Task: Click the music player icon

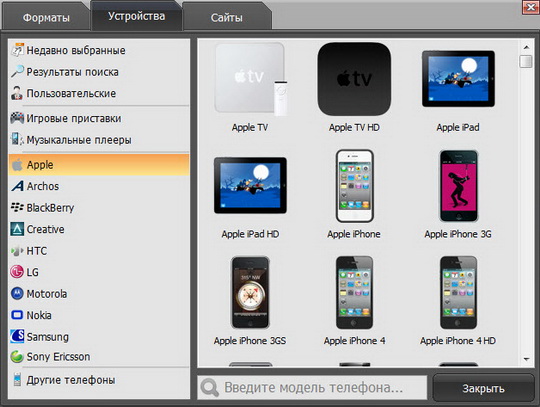Action: [17, 139]
